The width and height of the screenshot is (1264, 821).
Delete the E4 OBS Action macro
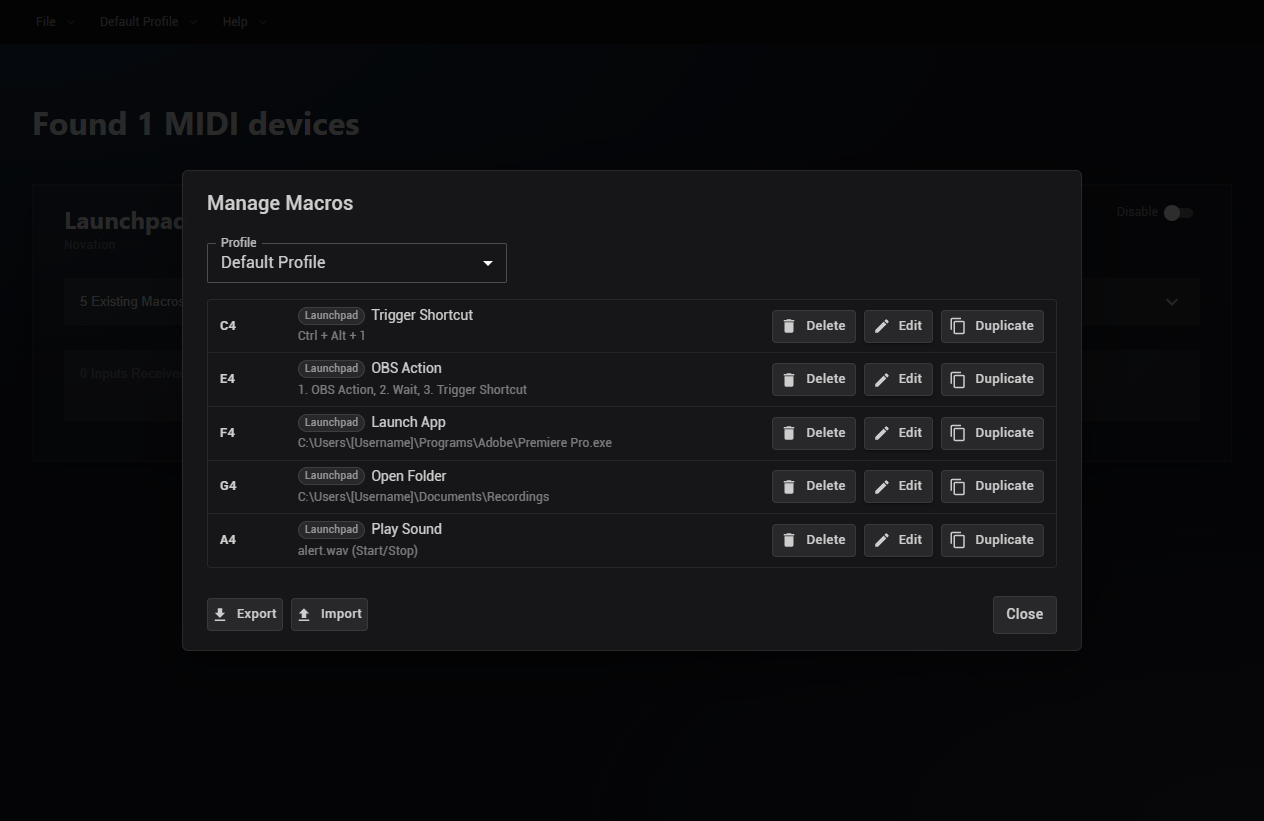tap(814, 379)
